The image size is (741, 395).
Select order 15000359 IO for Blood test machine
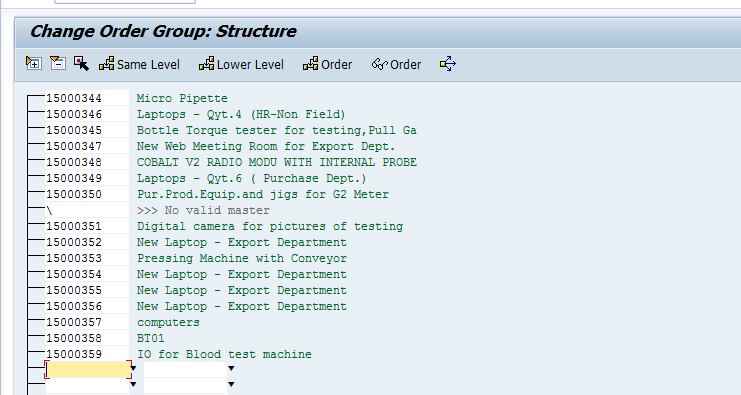pyautogui.click(x=179, y=354)
